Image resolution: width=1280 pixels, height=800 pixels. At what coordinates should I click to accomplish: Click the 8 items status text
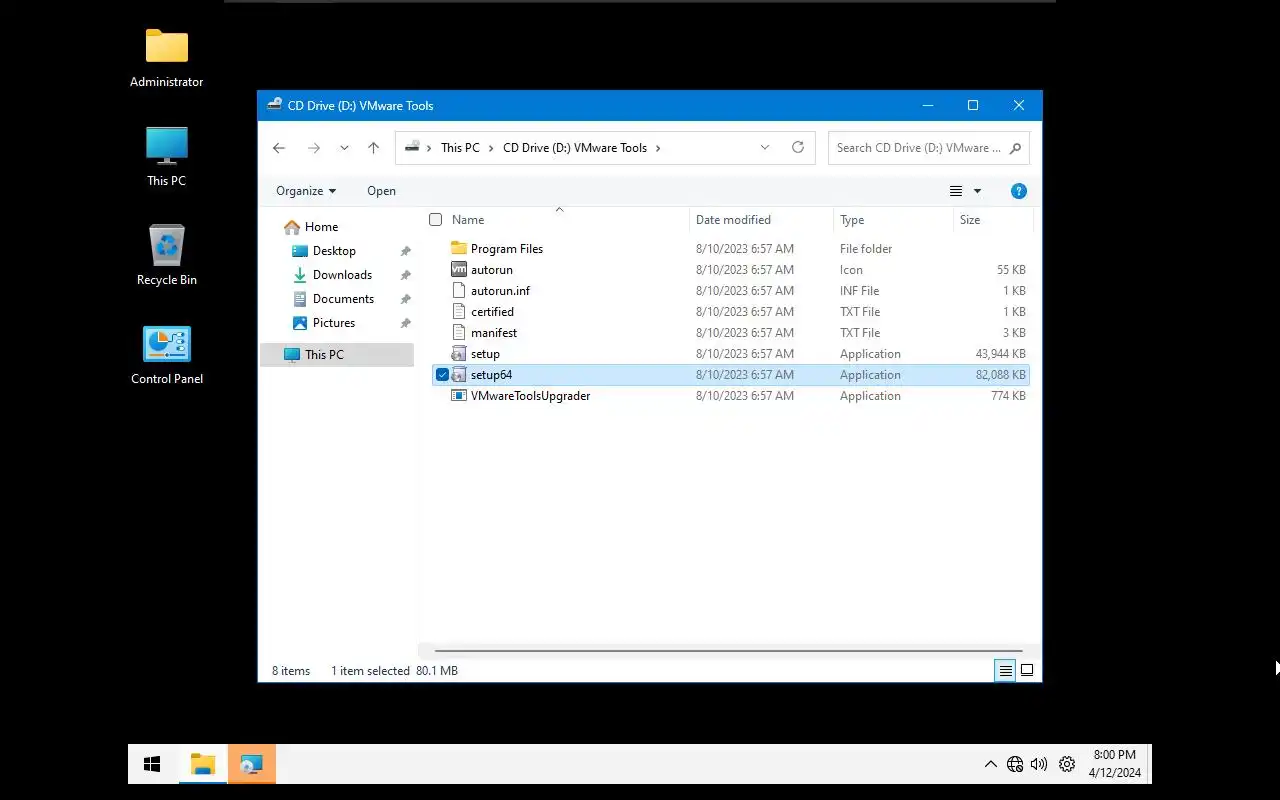tap(291, 671)
